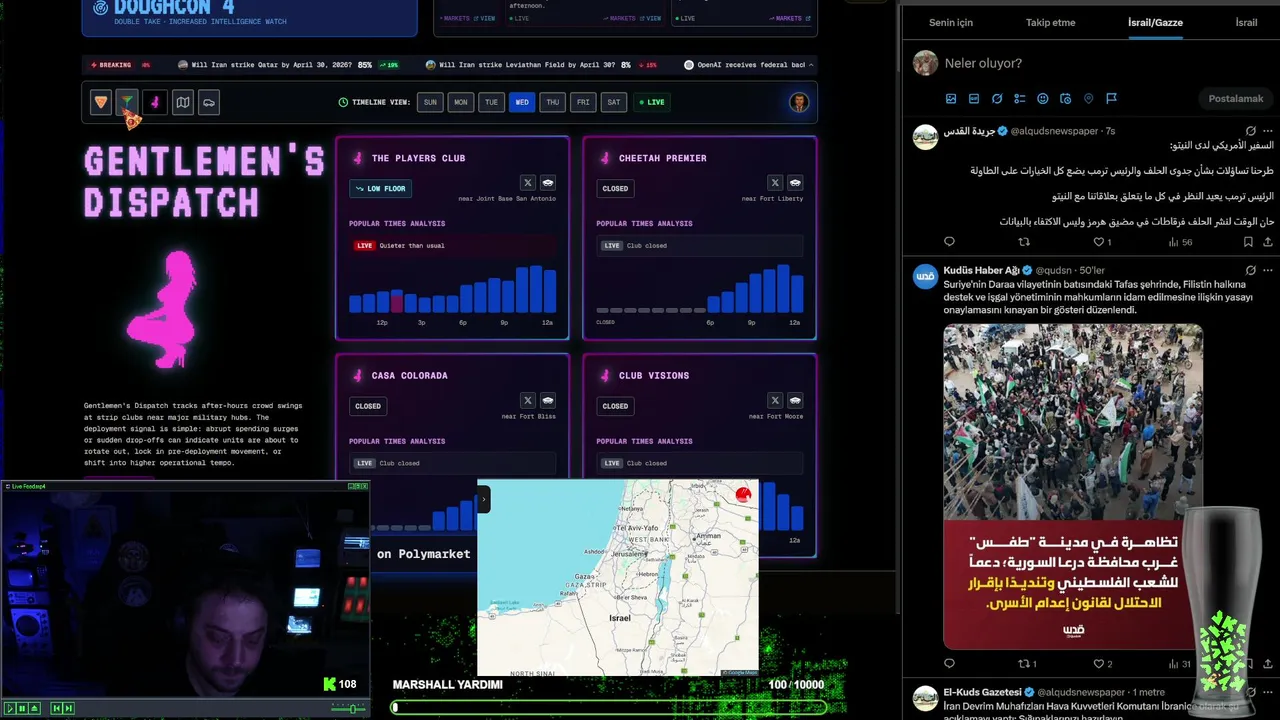Open The Players Club X link icon
Screen dimensions: 1280x720
click(528, 183)
